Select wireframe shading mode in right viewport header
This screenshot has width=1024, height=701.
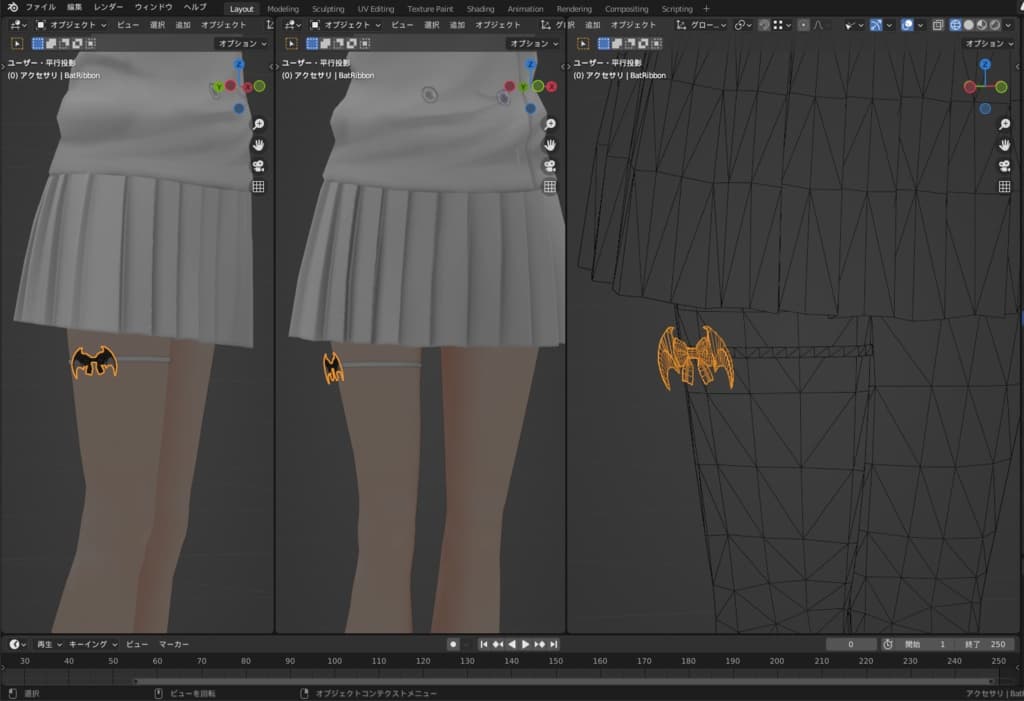click(x=955, y=25)
